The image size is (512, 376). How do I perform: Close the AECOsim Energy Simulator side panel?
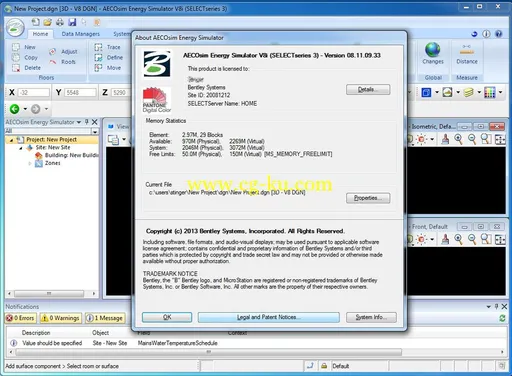[x=95, y=122]
